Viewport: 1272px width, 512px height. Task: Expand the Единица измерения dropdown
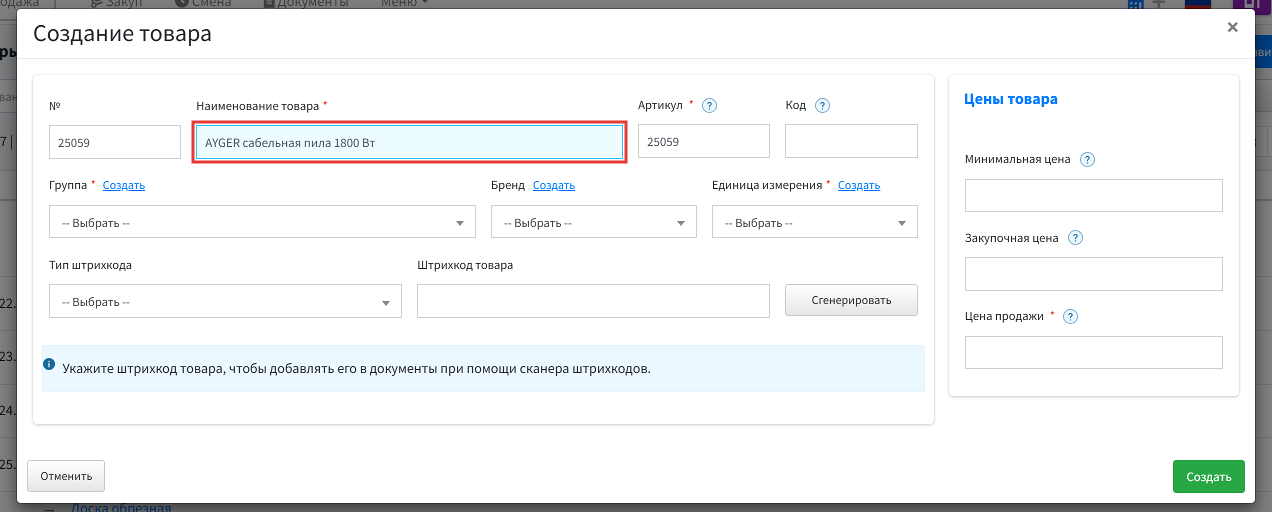[815, 222]
